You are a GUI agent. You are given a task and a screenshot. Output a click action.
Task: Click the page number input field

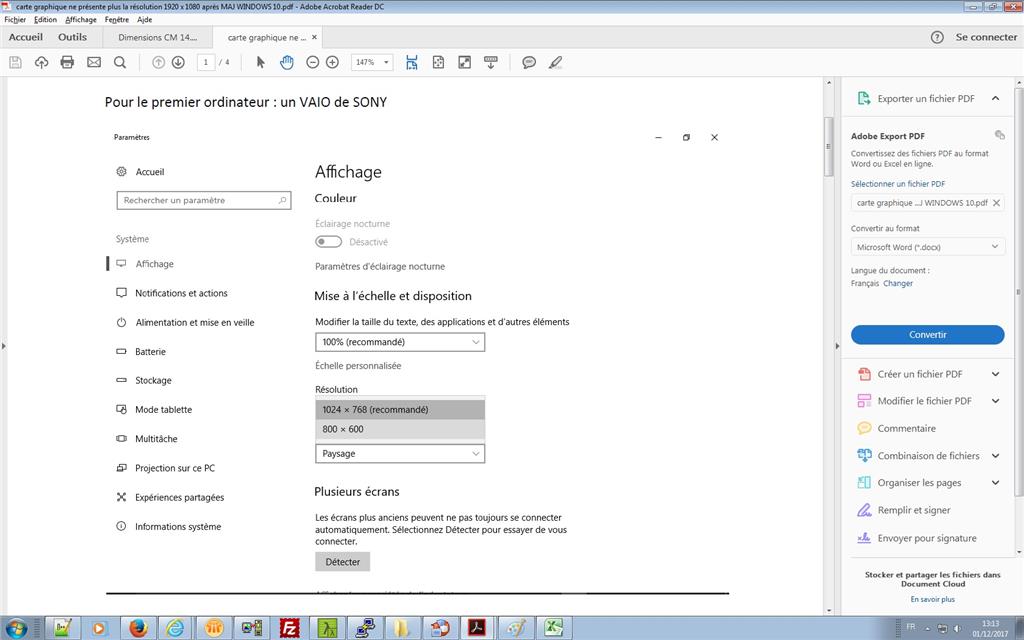[x=206, y=63]
